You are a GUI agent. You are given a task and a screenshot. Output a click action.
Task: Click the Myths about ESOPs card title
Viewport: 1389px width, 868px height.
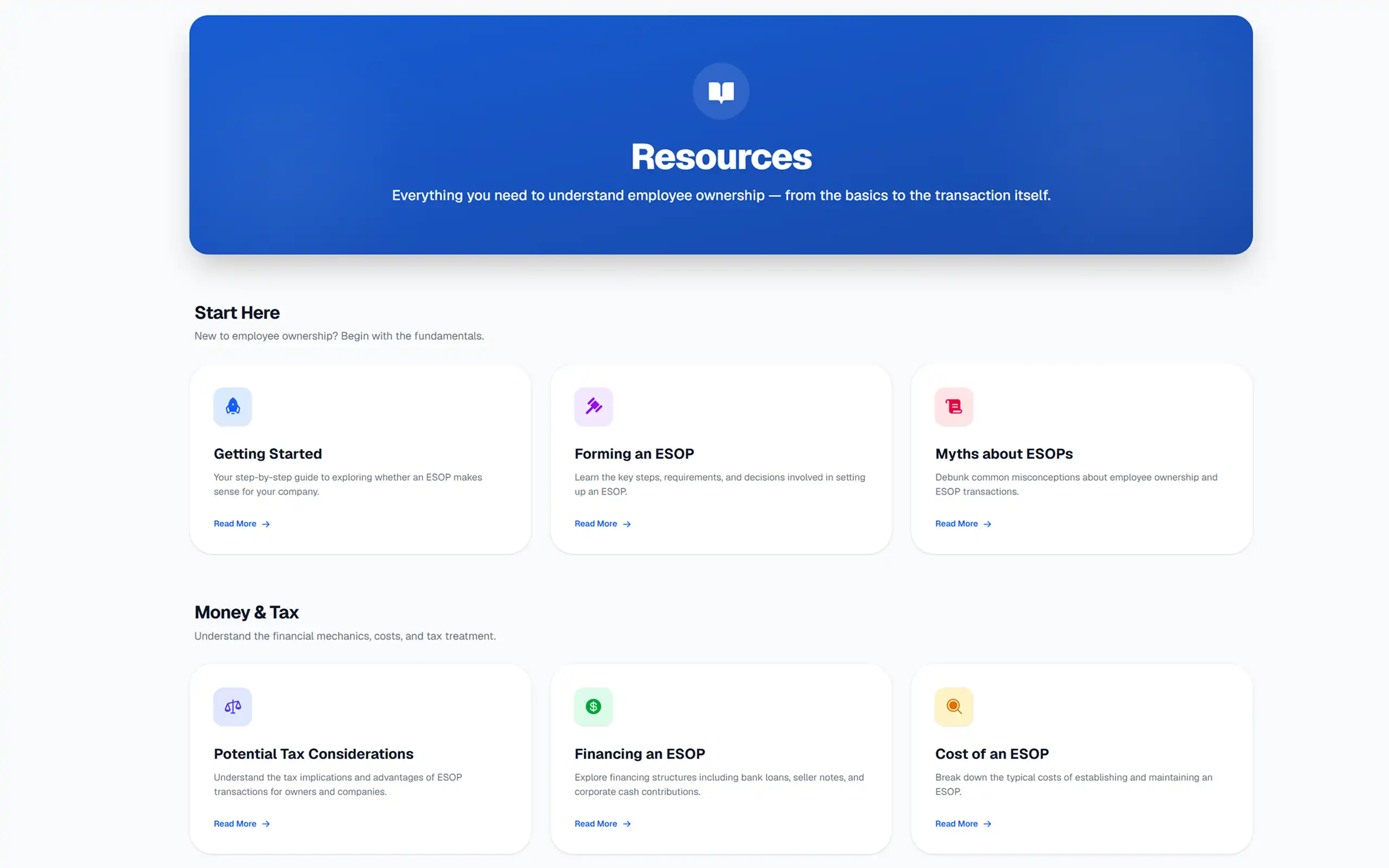[1004, 454]
